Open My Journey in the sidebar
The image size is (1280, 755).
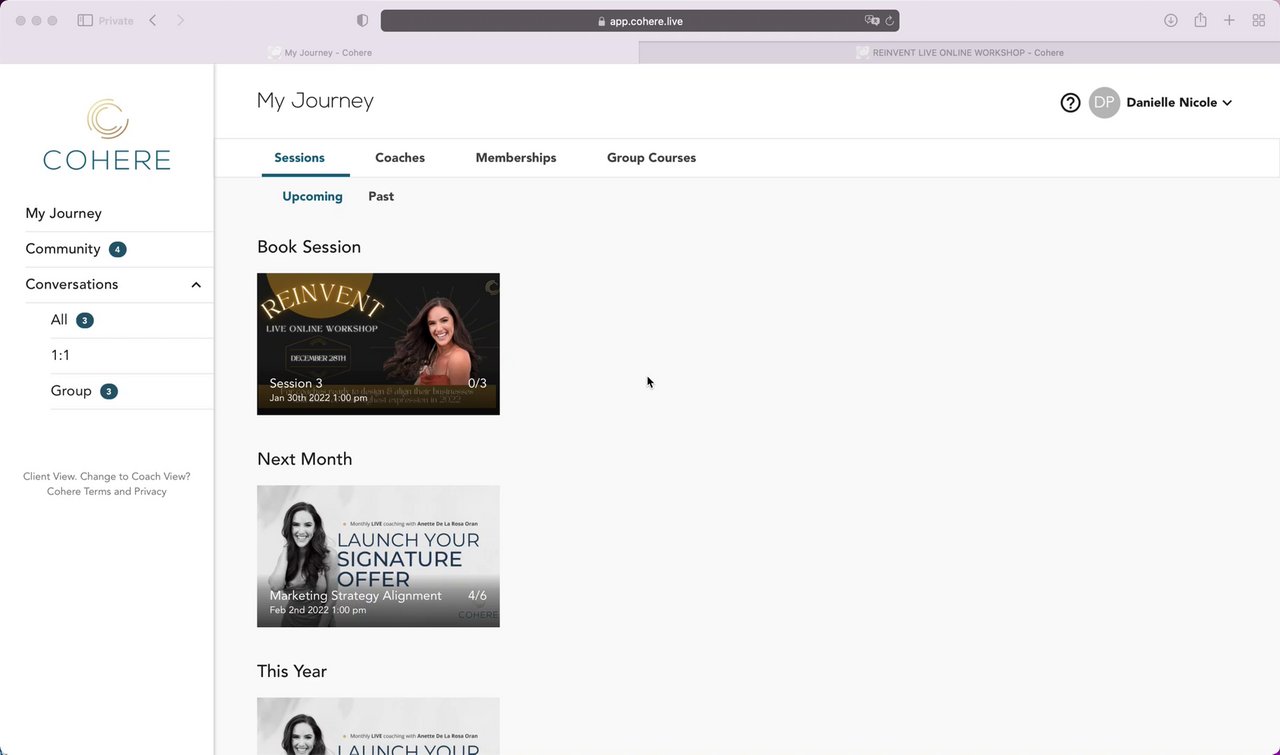pos(64,213)
